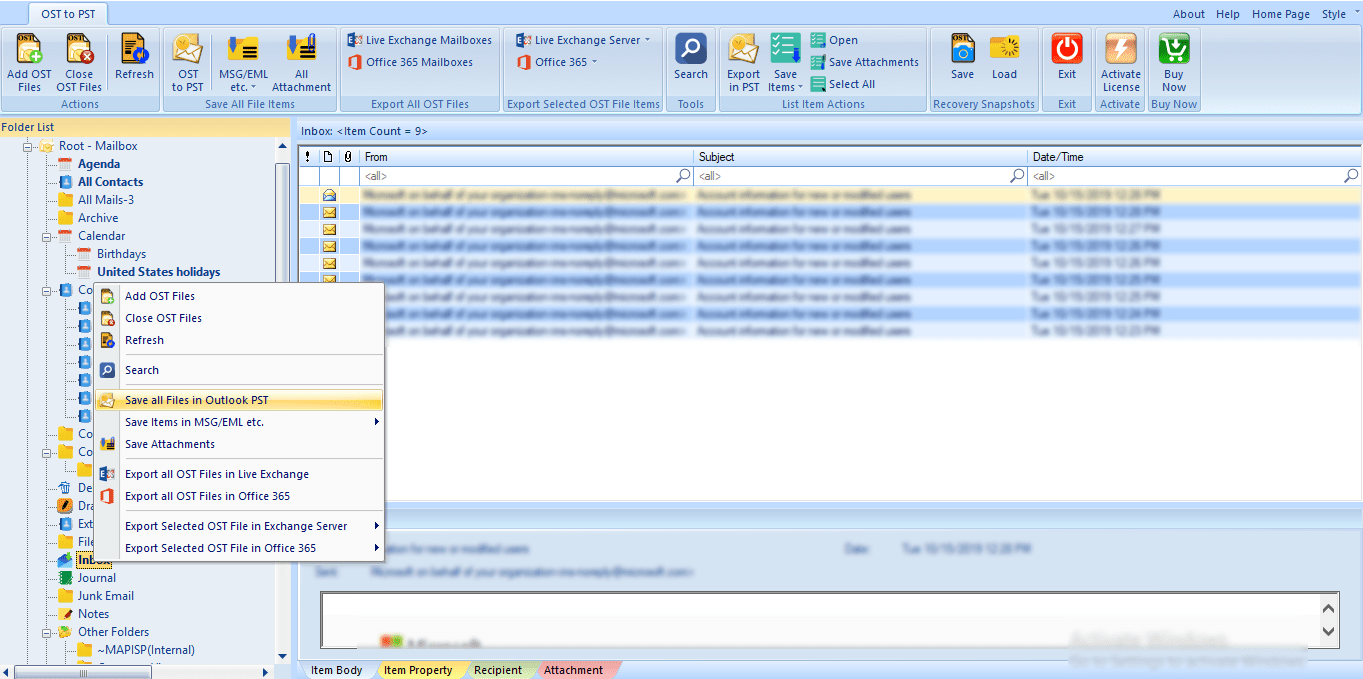The height and width of the screenshot is (679, 1363).
Task: Choose Search in the context menu
Action: coord(239,370)
